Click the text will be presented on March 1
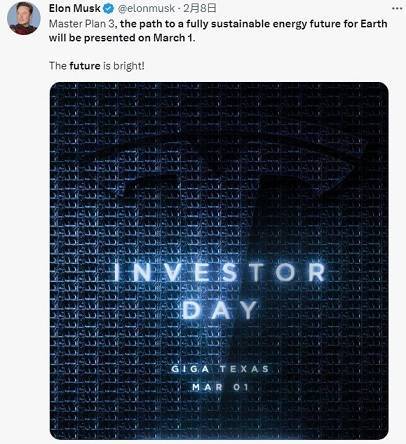The width and height of the screenshot is (406, 444). [122, 38]
